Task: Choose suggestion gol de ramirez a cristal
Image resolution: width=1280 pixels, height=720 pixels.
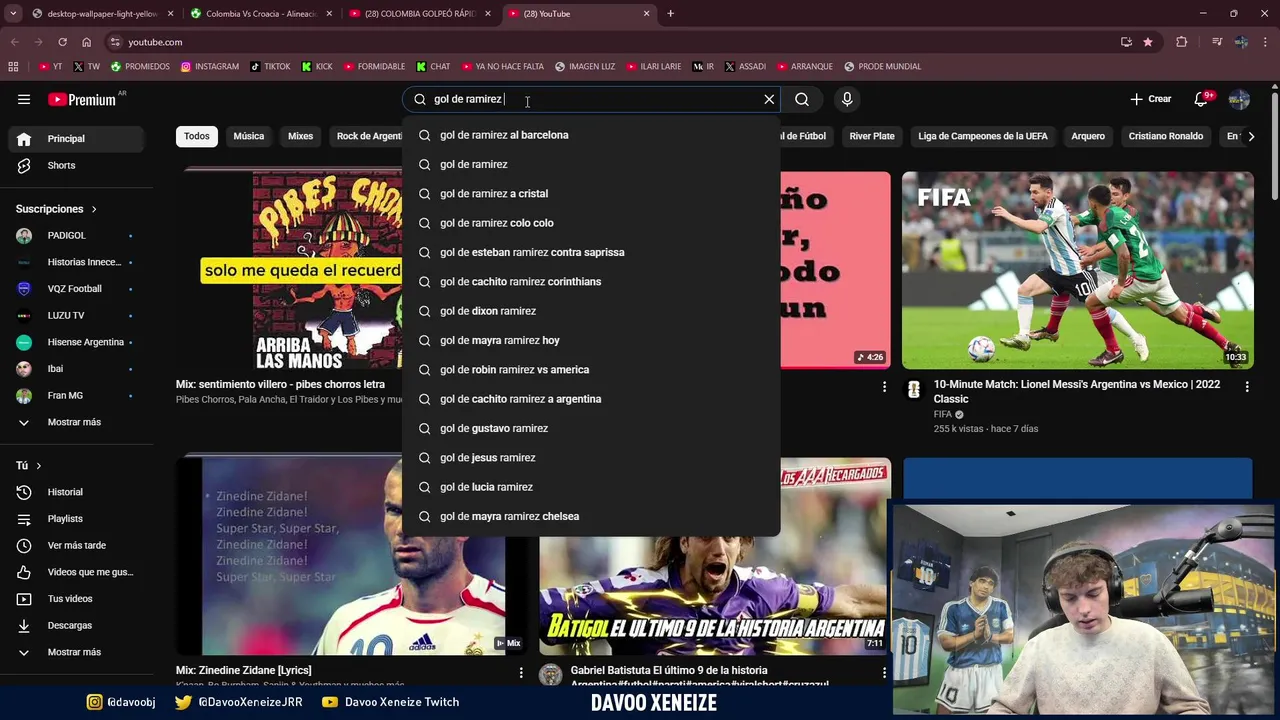Action: click(x=591, y=193)
